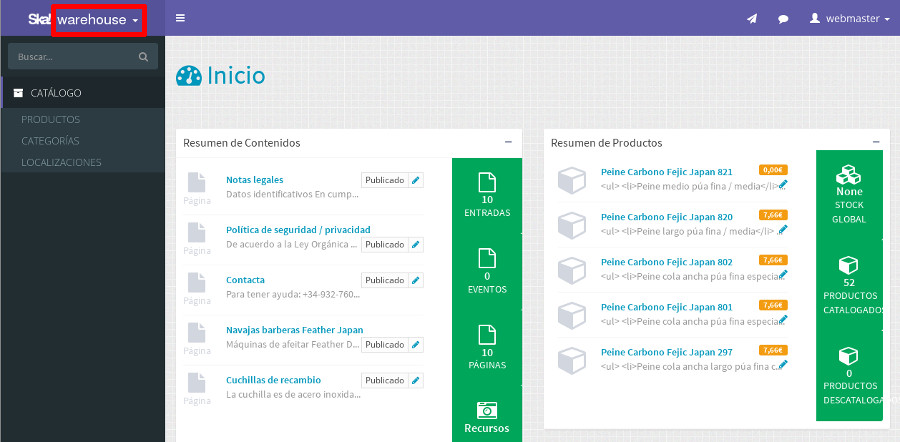Viewport: 900px width, 442px height.
Task: Edit Peine Fejic Japan 802 pencil icon
Action: click(x=783, y=274)
